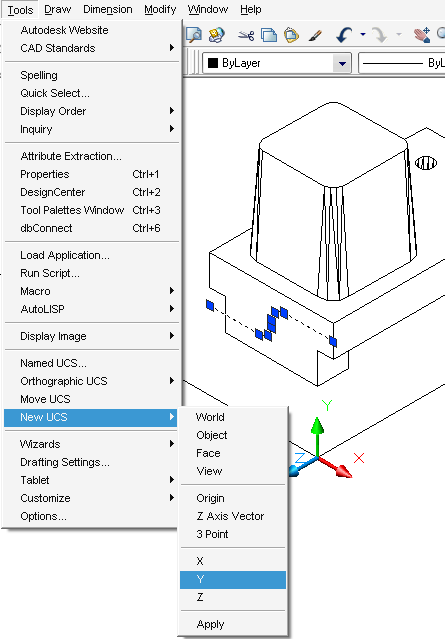Image resolution: width=445 pixels, height=639 pixels.
Task: Click the Undo arrow icon
Action: (x=344, y=35)
